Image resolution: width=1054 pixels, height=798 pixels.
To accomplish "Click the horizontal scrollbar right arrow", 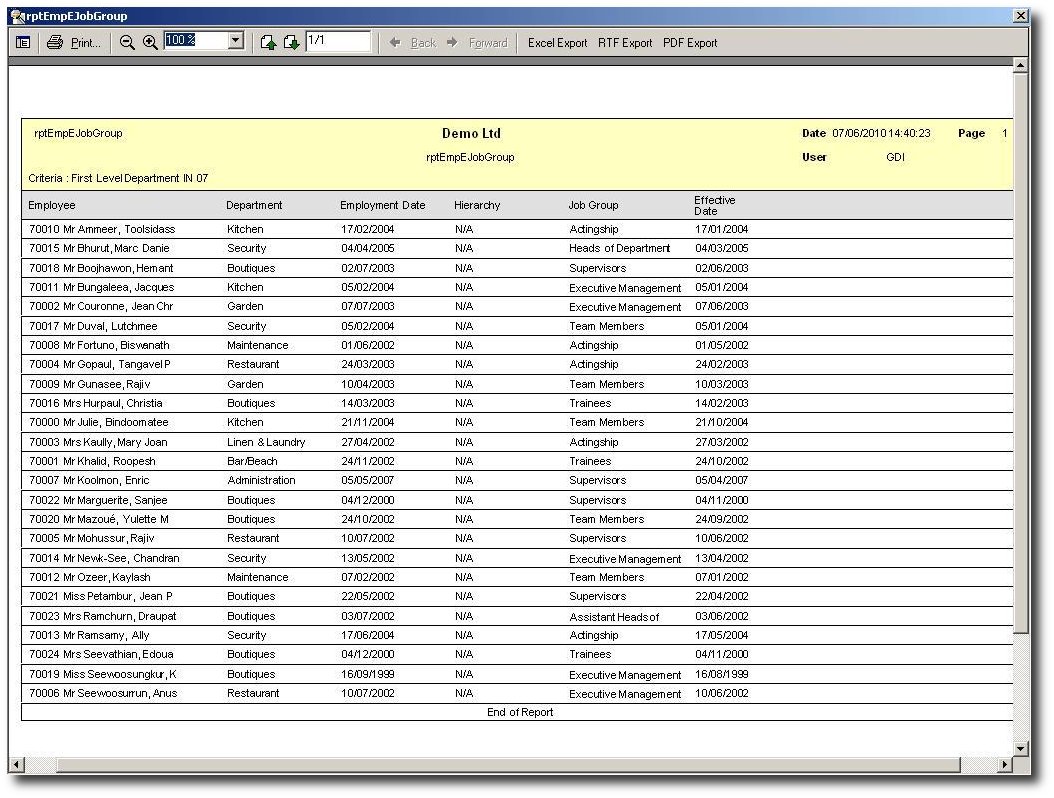I will (1004, 765).
